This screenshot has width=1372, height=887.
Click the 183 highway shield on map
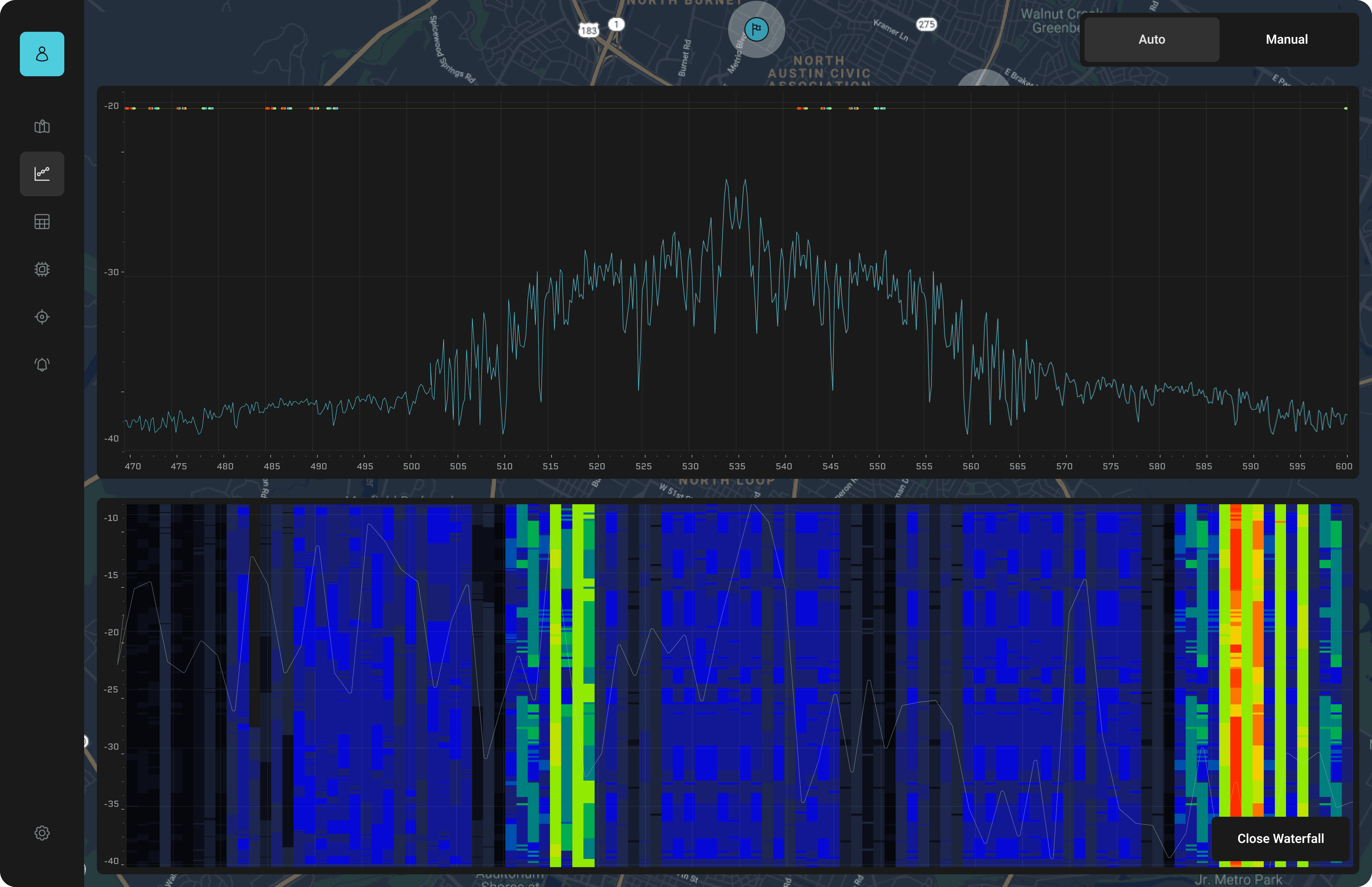588,30
